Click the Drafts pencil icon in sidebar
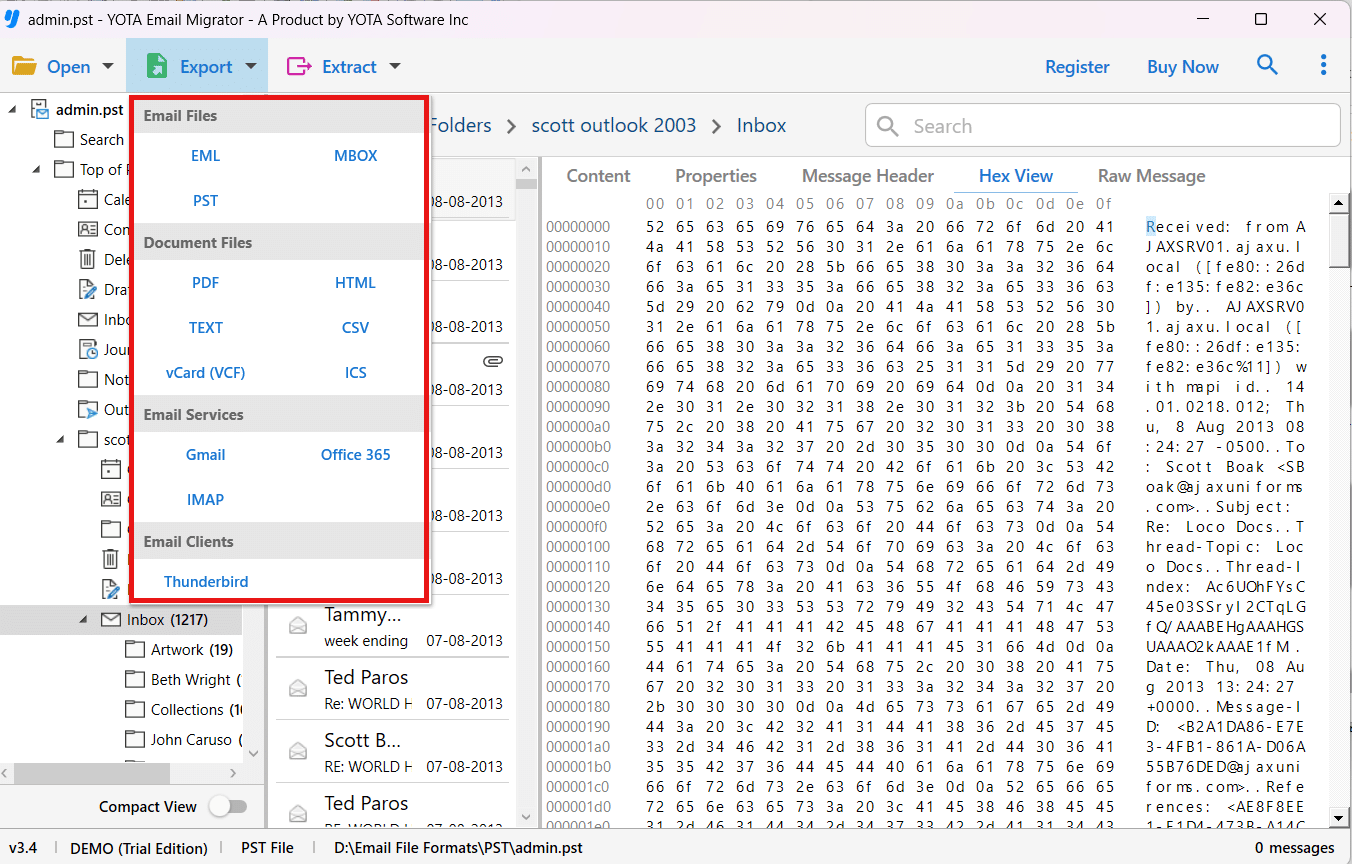This screenshot has height=864, width=1352. click(x=89, y=289)
